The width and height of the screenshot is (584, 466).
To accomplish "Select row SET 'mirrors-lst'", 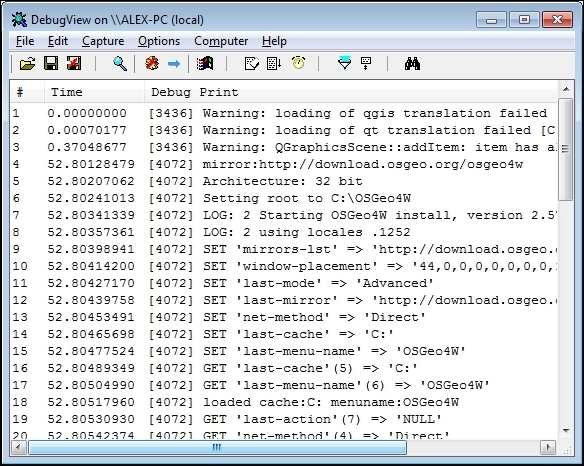I will (x=284, y=250).
